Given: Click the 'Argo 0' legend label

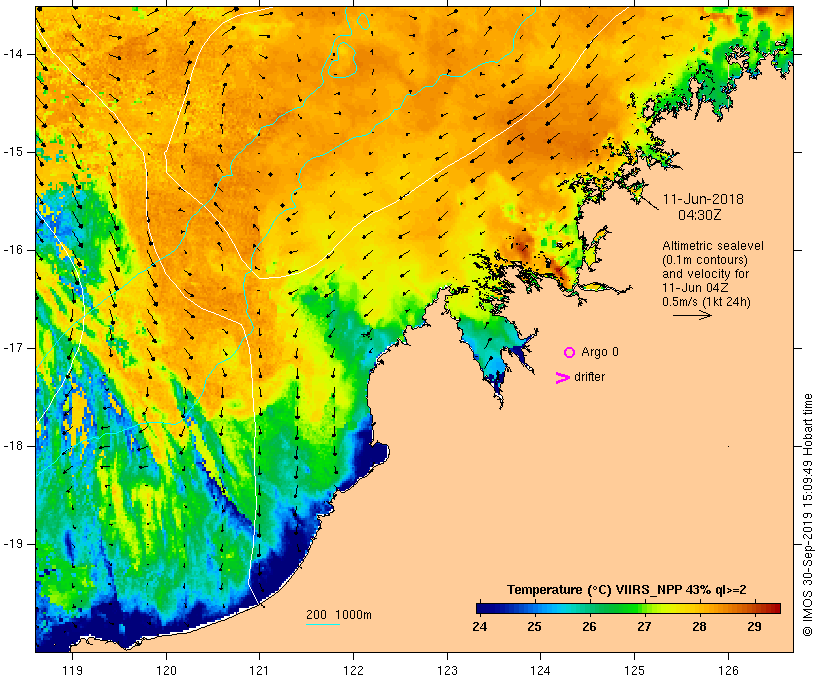Looking at the screenshot, I should point(600,352).
